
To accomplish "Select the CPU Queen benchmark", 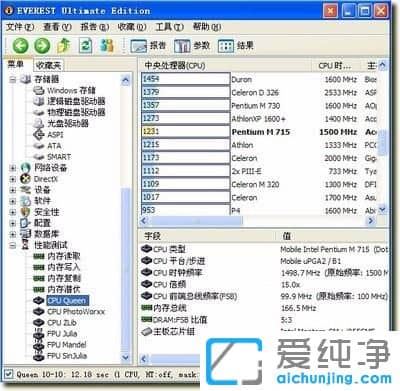I will pyautogui.click(x=67, y=301).
